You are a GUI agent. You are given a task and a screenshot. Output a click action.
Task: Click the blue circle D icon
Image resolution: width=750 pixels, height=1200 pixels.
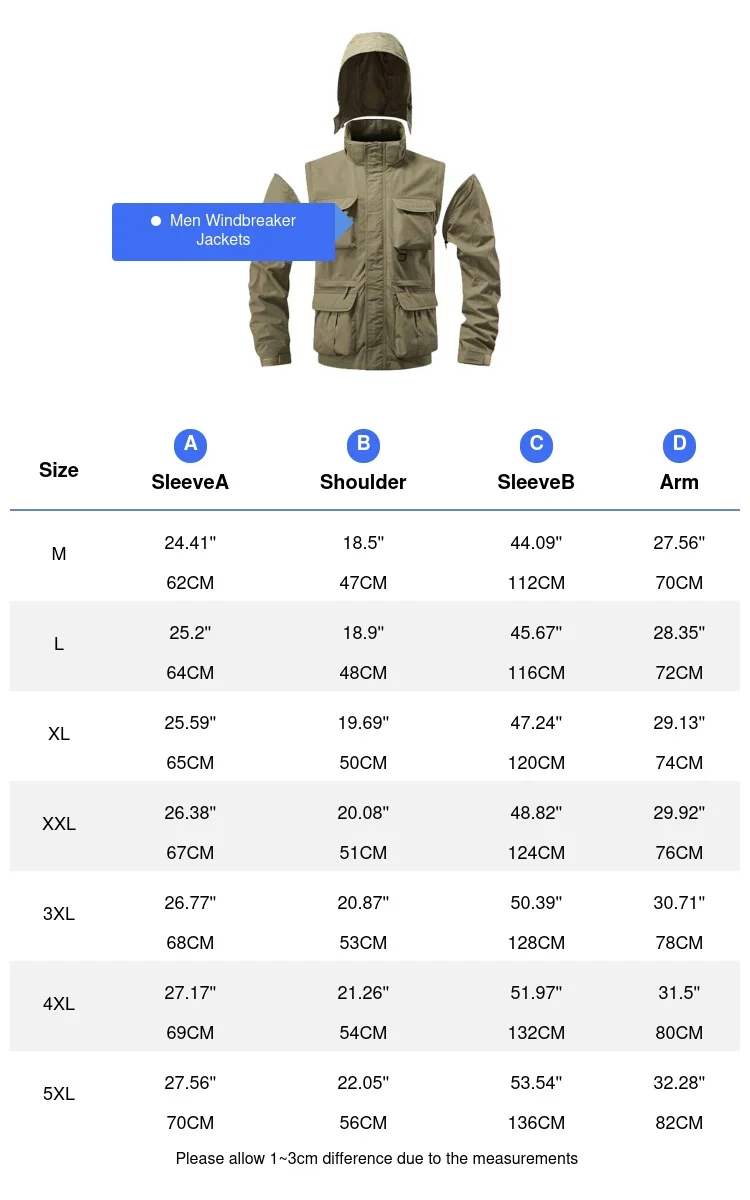[x=679, y=444]
